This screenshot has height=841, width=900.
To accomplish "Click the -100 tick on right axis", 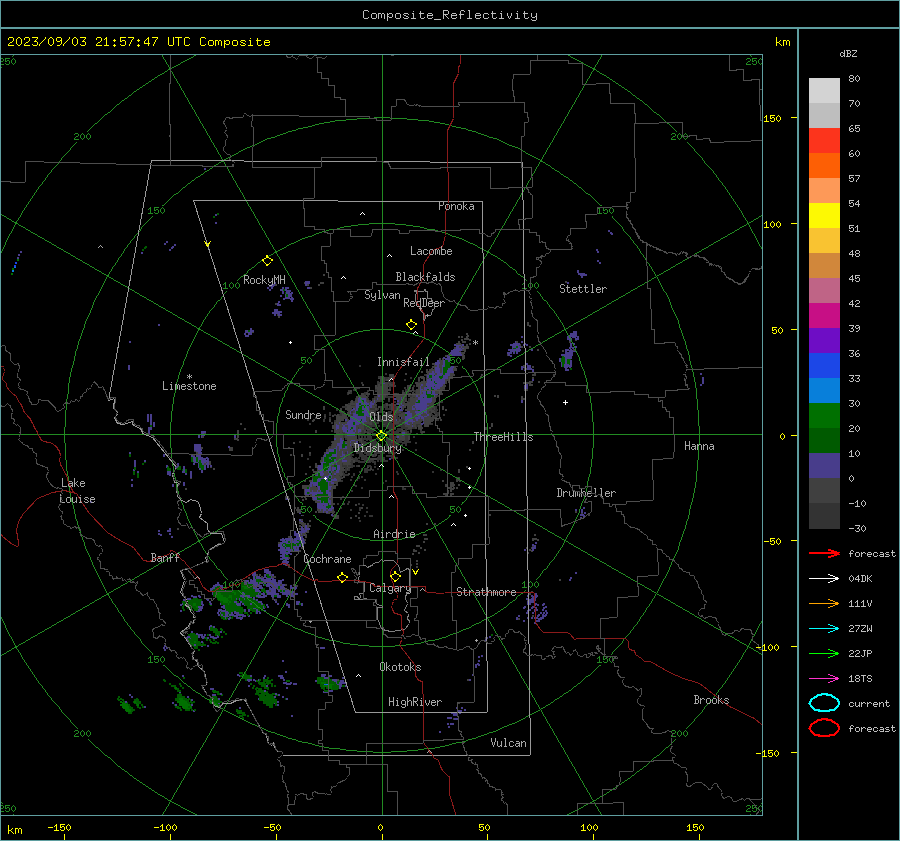I will (768, 648).
